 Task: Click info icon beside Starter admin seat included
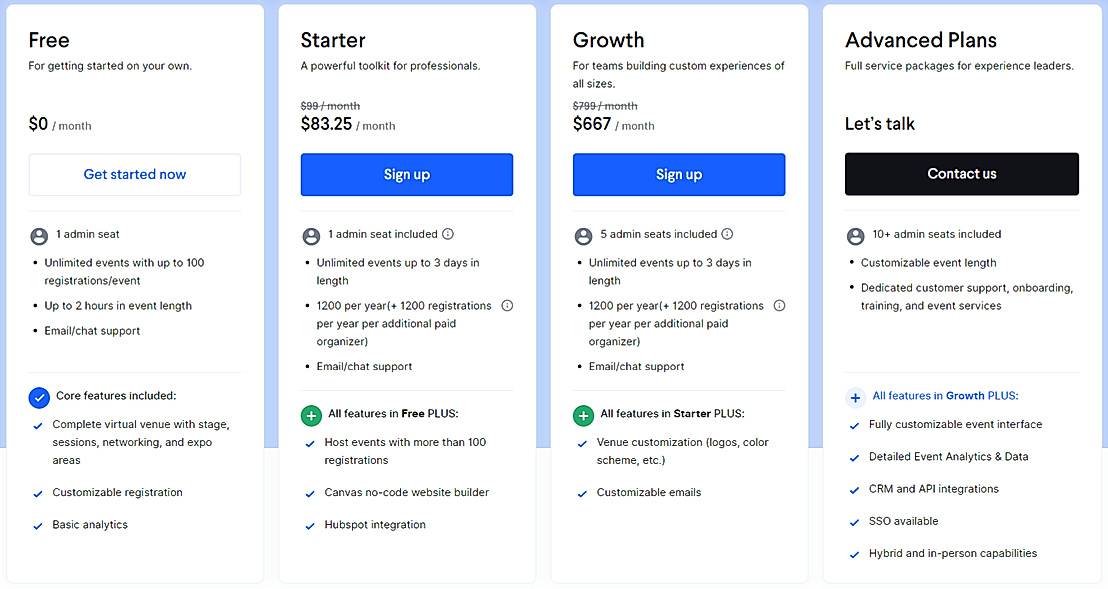pyautogui.click(x=448, y=234)
